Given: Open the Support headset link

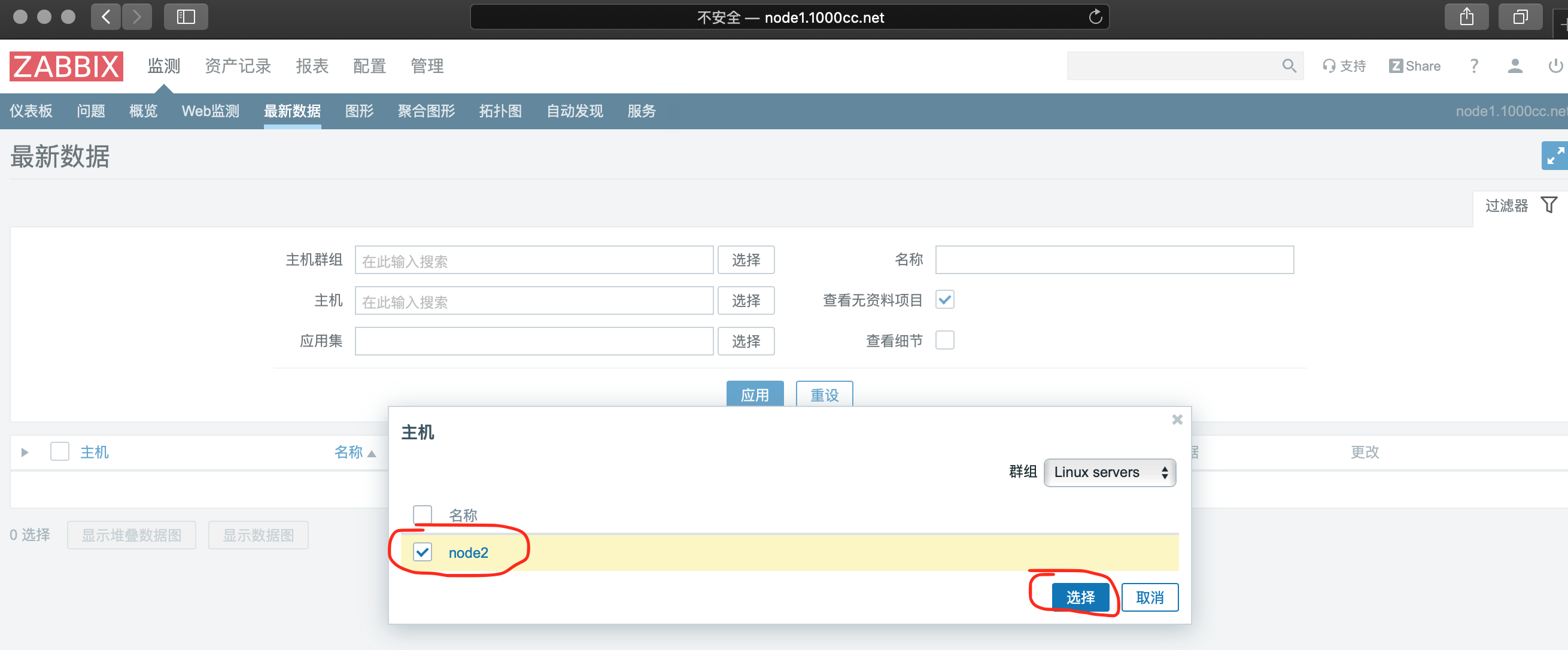Looking at the screenshot, I should coord(1344,66).
